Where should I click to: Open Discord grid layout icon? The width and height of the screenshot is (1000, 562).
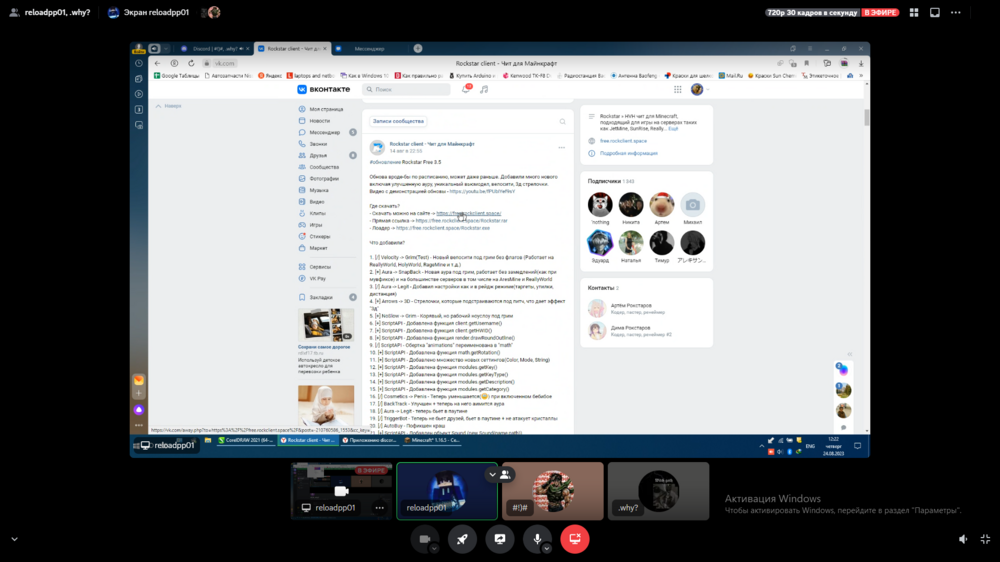click(x=914, y=12)
